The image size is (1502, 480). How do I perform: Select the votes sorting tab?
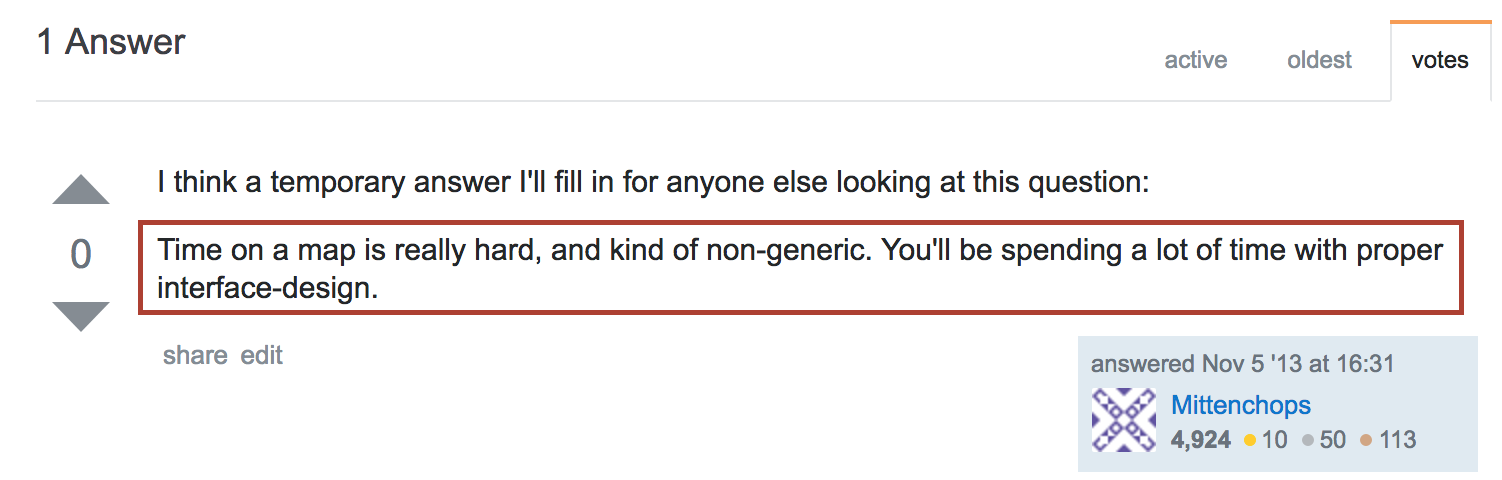(1439, 60)
